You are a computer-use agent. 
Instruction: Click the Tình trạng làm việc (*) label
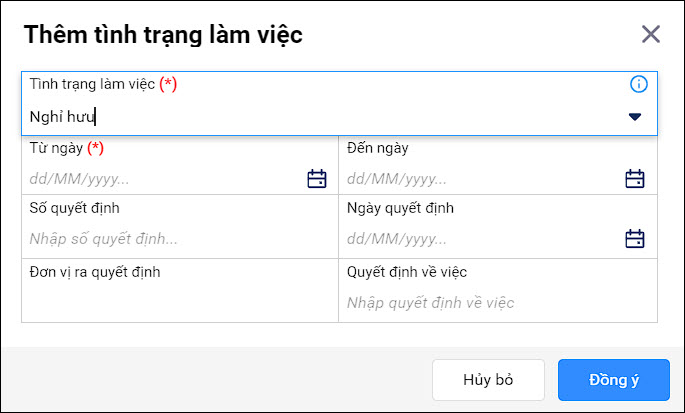tap(103, 84)
